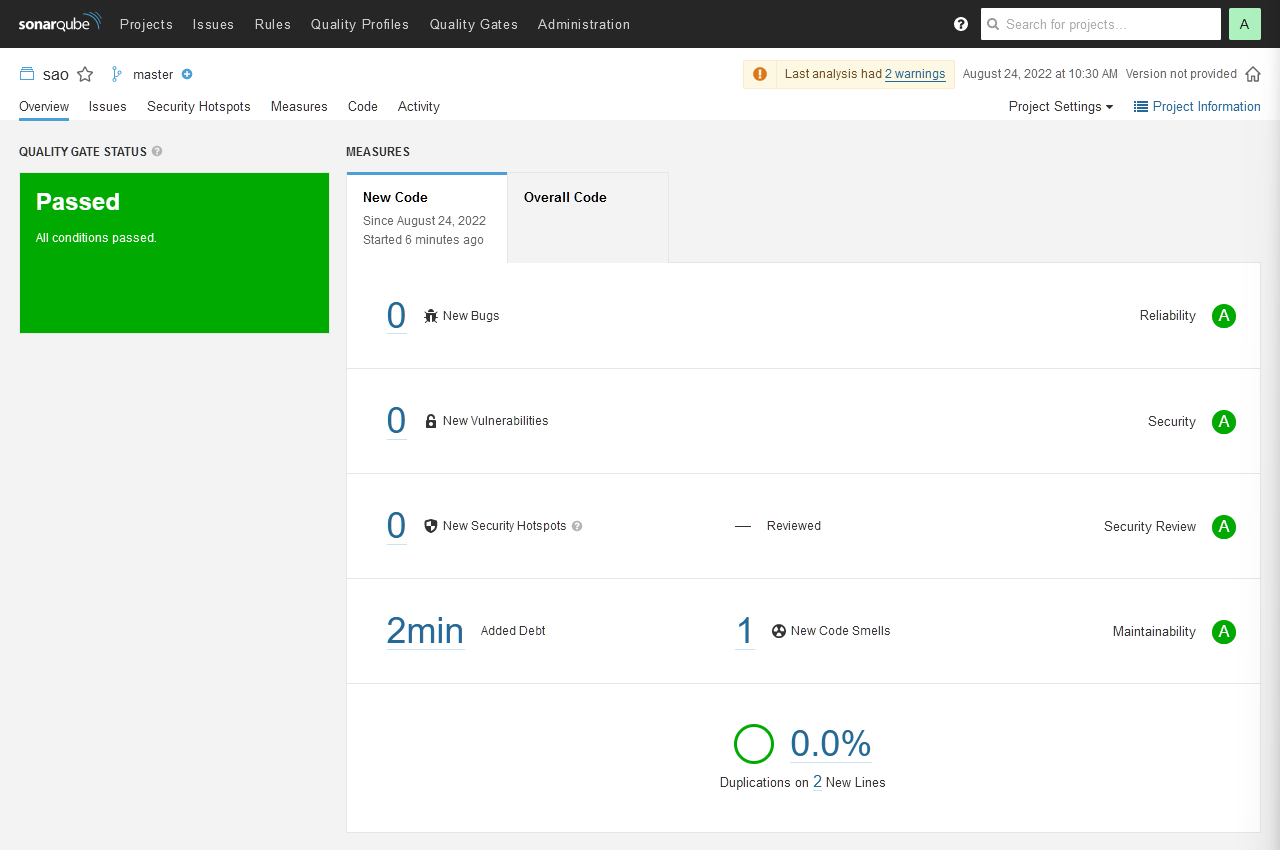The width and height of the screenshot is (1280, 850).
Task: Click New Security Hotspots help icon
Action: pos(577,526)
